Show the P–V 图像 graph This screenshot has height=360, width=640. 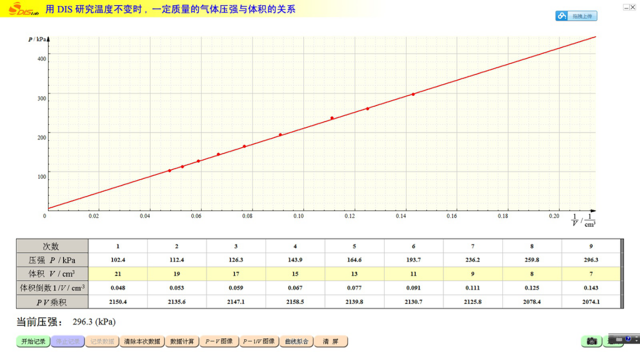(x=219, y=341)
